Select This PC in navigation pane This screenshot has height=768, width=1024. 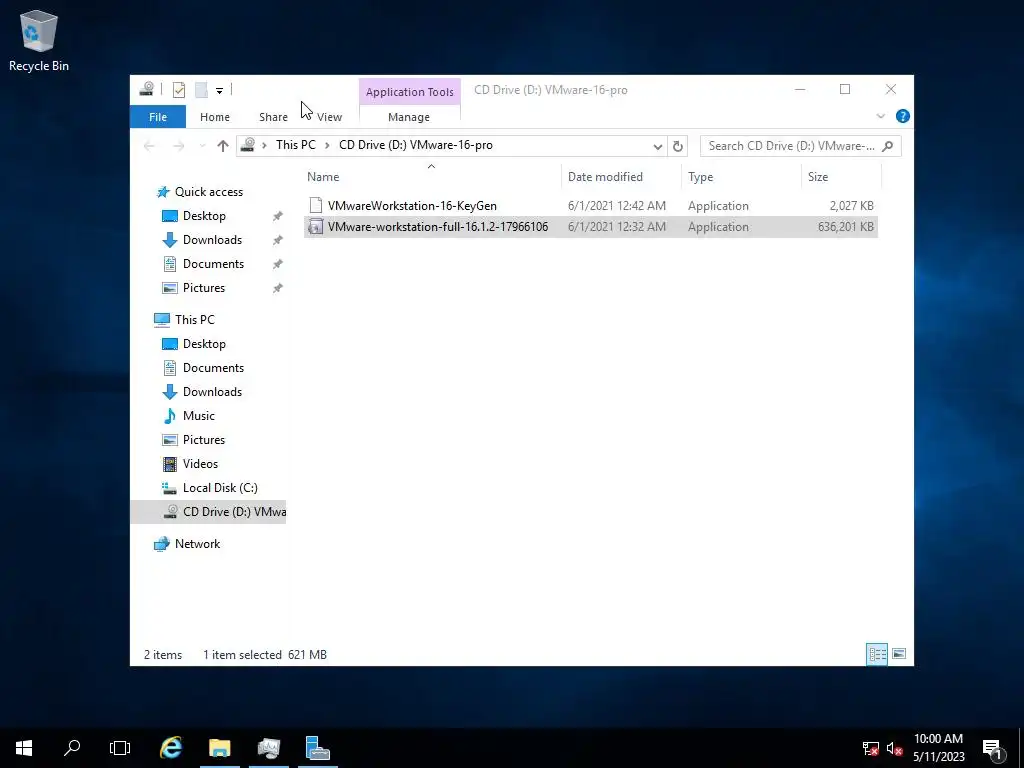point(195,320)
